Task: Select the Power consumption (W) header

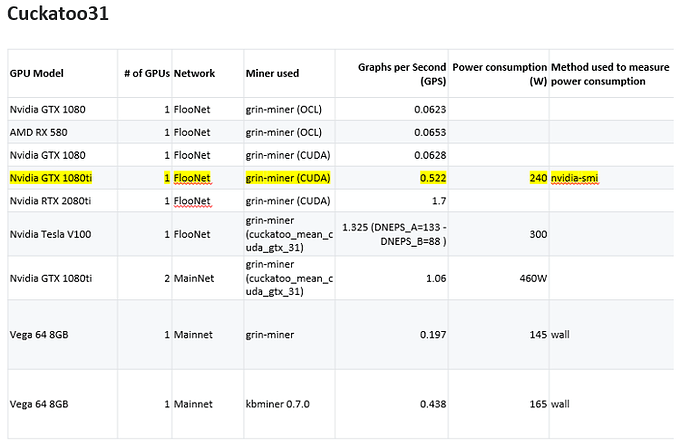Action: tap(499, 74)
